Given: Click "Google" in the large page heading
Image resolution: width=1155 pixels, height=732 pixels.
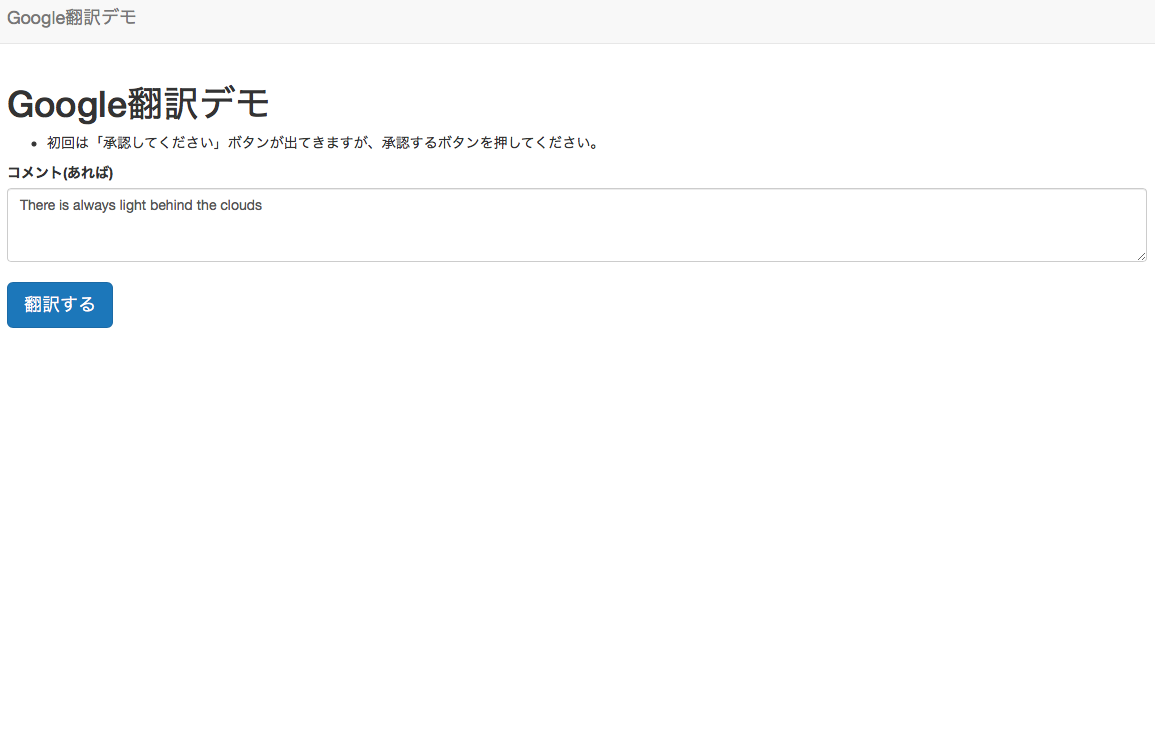Looking at the screenshot, I should (x=67, y=104).
